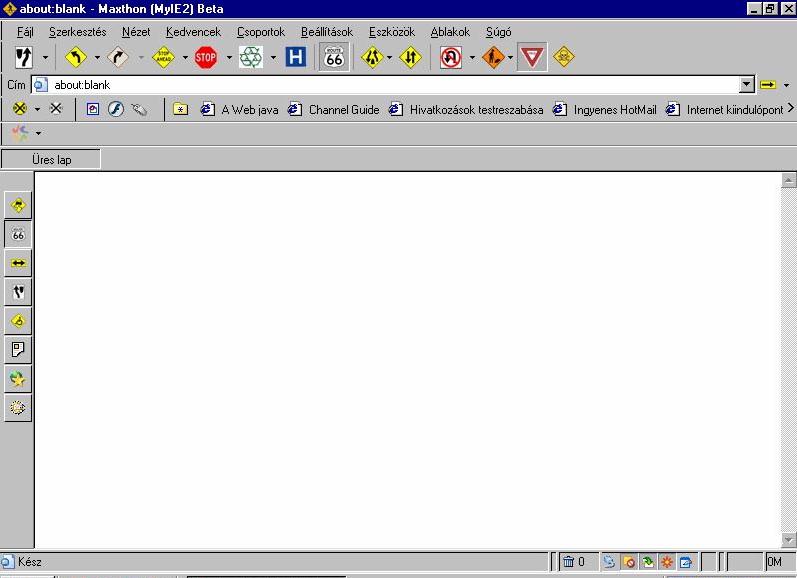Click the sidebar wheelchair sign icon

tap(18, 321)
